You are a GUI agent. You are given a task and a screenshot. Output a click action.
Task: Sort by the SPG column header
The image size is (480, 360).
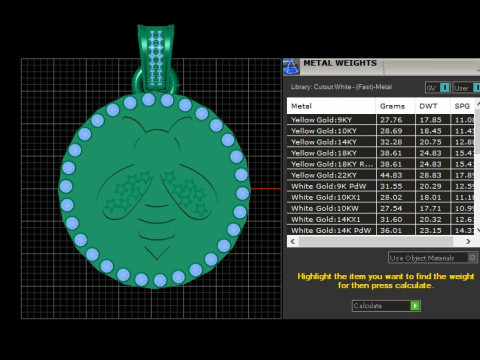pos(462,106)
